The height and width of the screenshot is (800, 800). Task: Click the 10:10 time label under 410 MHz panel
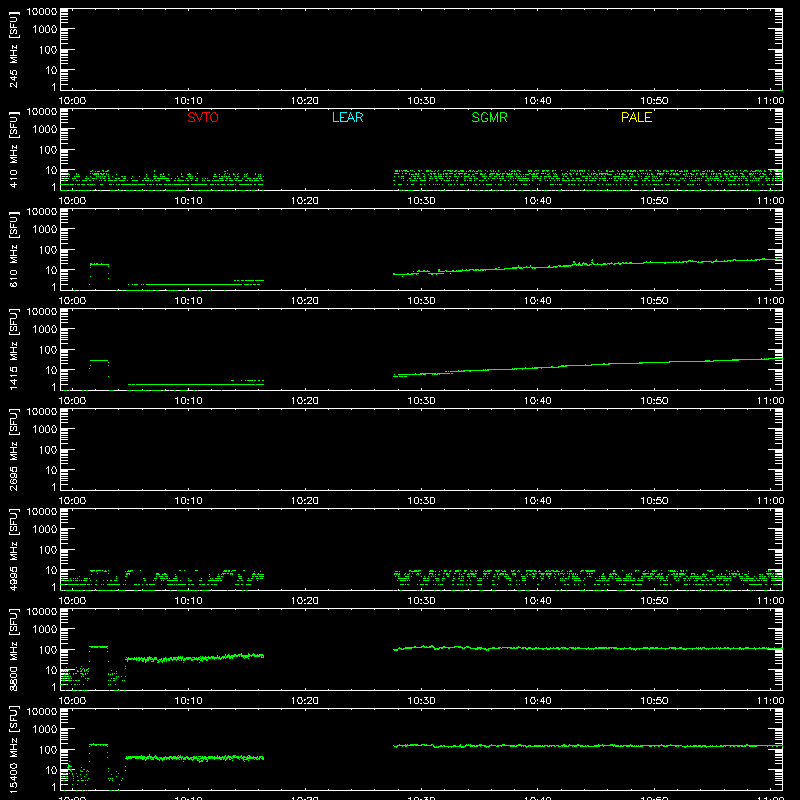coord(188,201)
